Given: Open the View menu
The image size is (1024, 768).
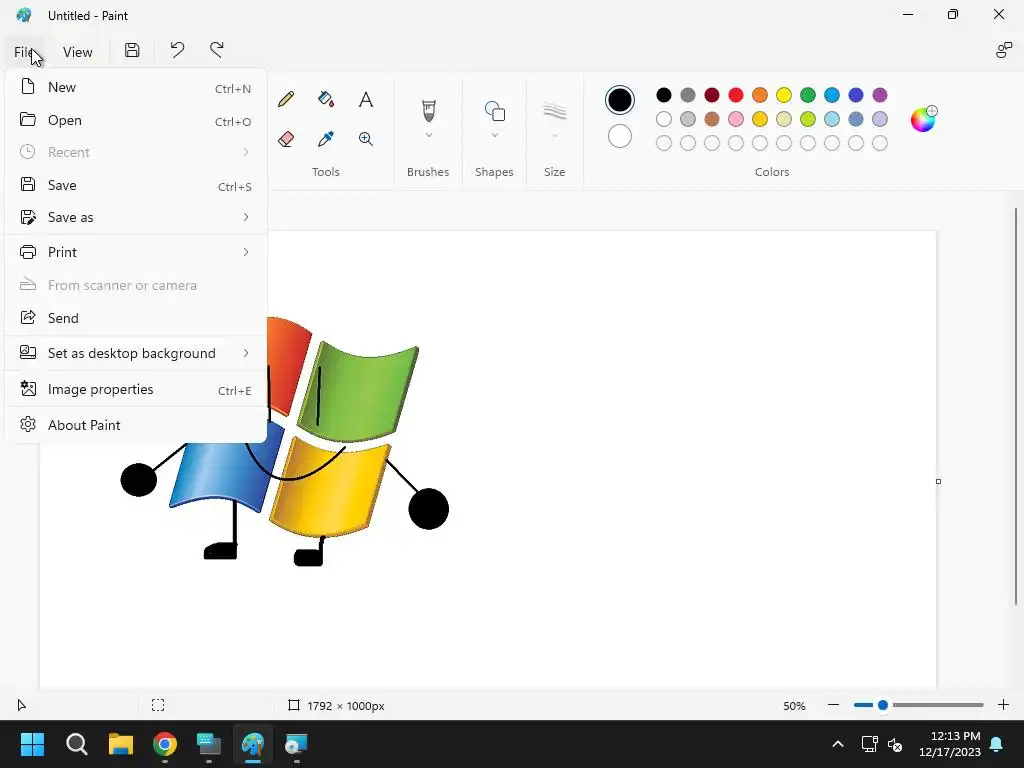Looking at the screenshot, I should click(77, 52).
